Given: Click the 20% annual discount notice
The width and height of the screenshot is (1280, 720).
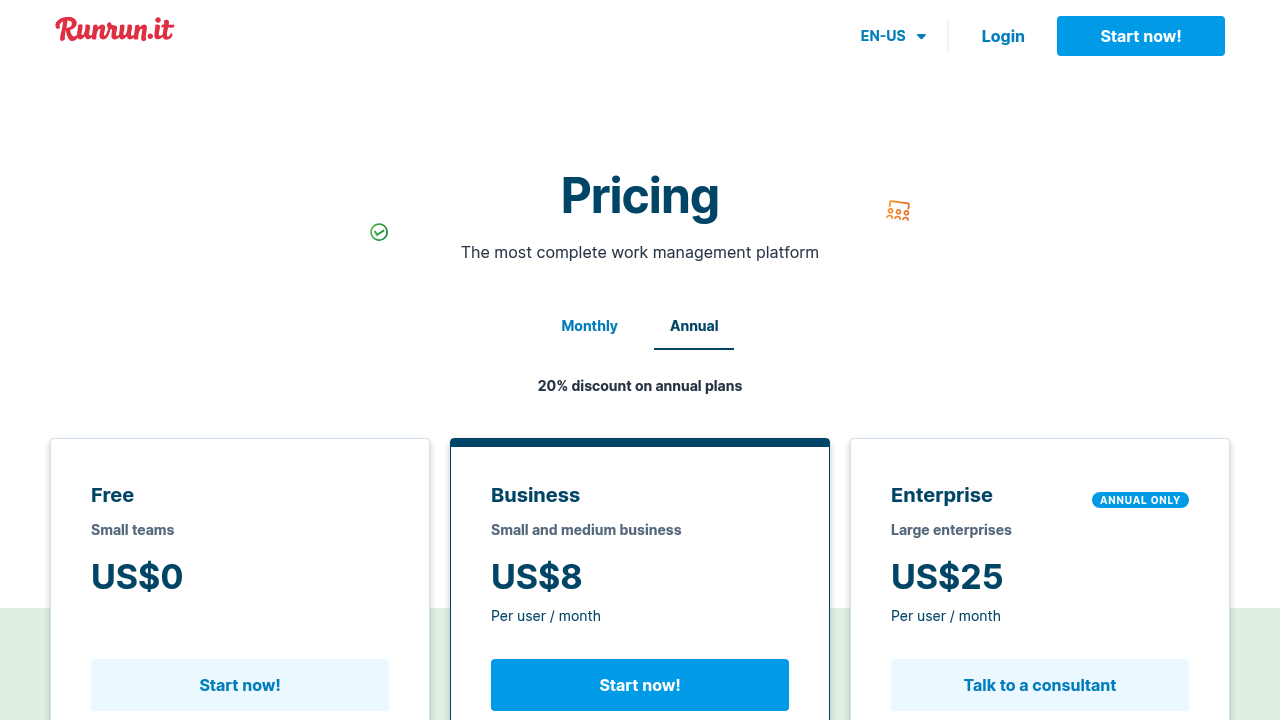Looking at the screenshot, I should click(x=640, y=386).
